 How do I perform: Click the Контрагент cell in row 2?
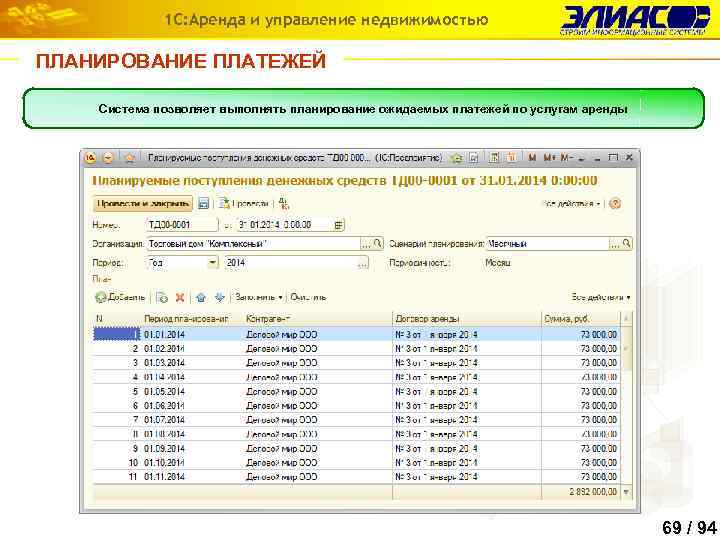(318, 349)
